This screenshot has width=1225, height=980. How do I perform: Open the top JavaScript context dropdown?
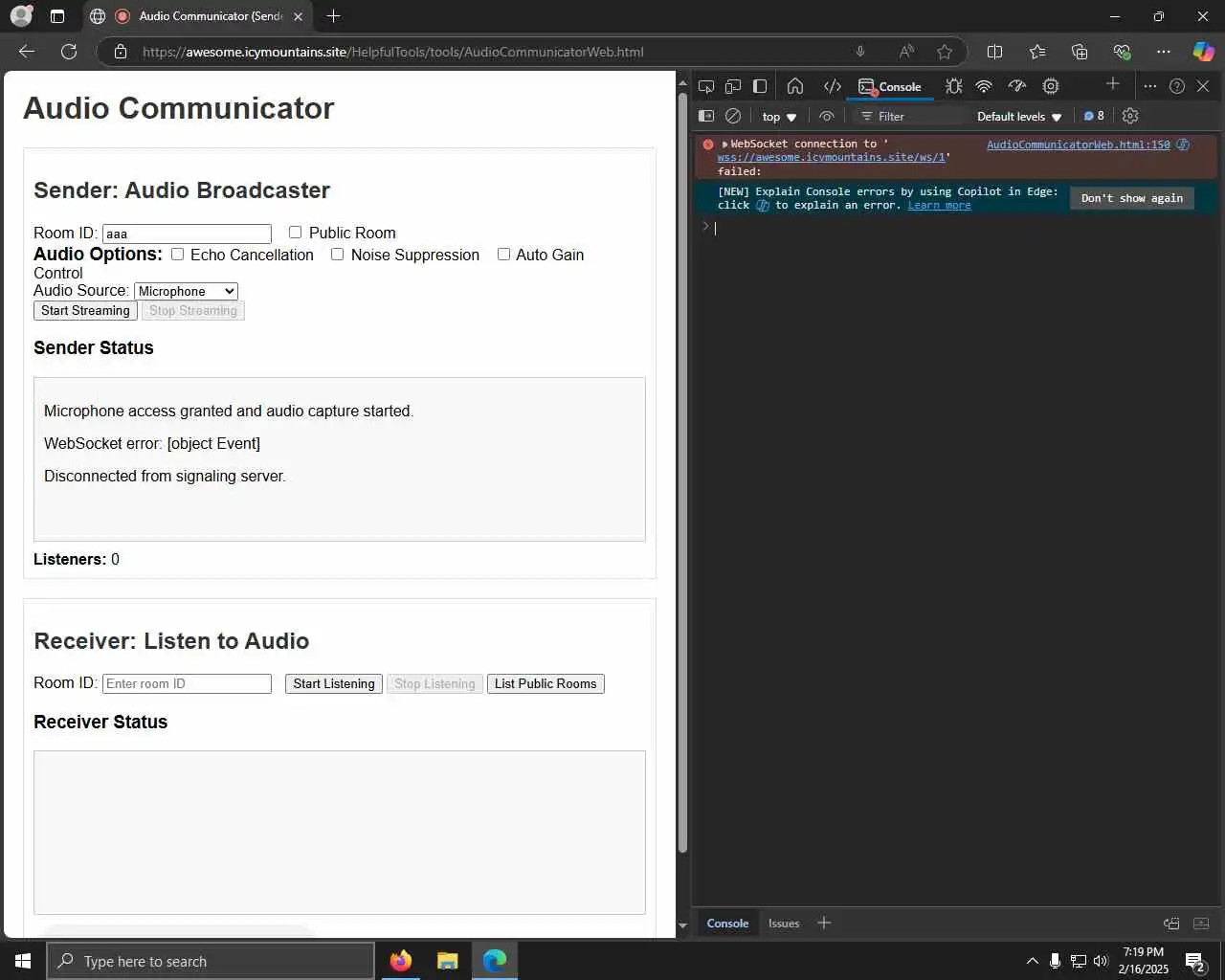[779, 116]
